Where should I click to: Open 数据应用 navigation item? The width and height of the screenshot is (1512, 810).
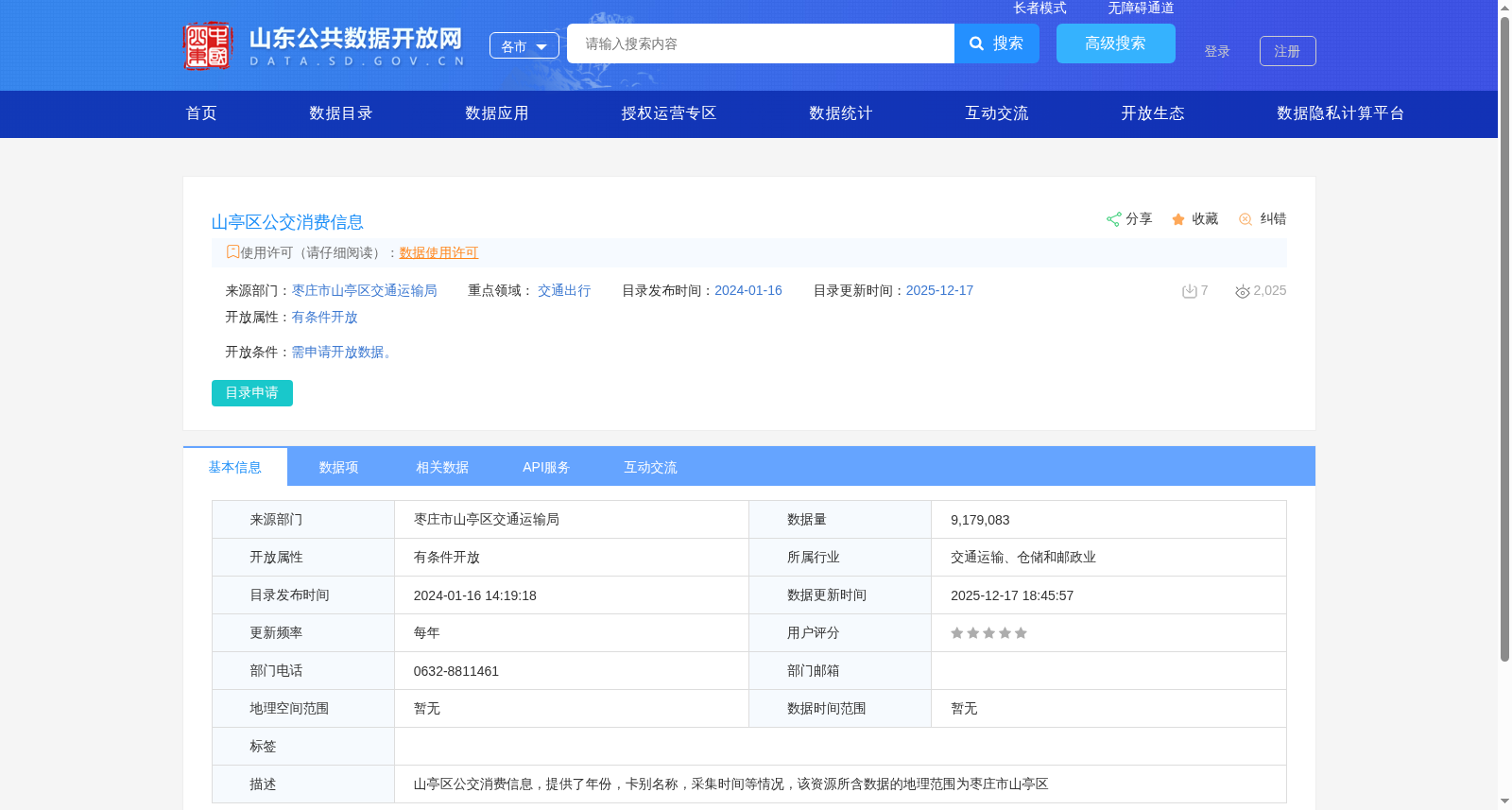(x=497, y=113)
